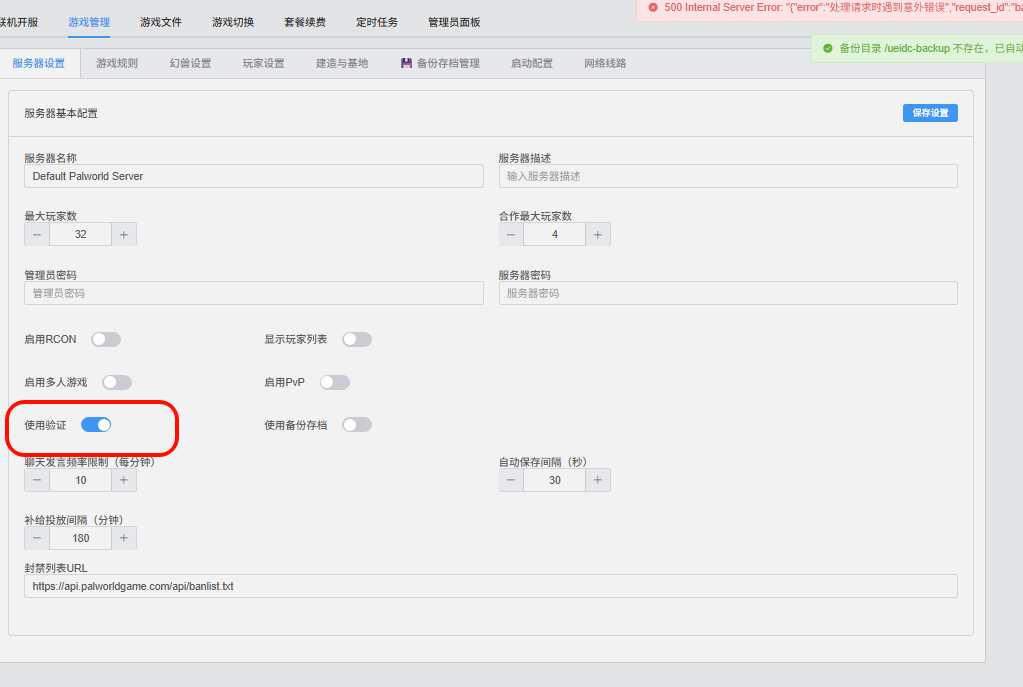Focus the 封禁列表URL text field
The height and width of the screenshot is (687, 1023).
click(x=490, y=586)
